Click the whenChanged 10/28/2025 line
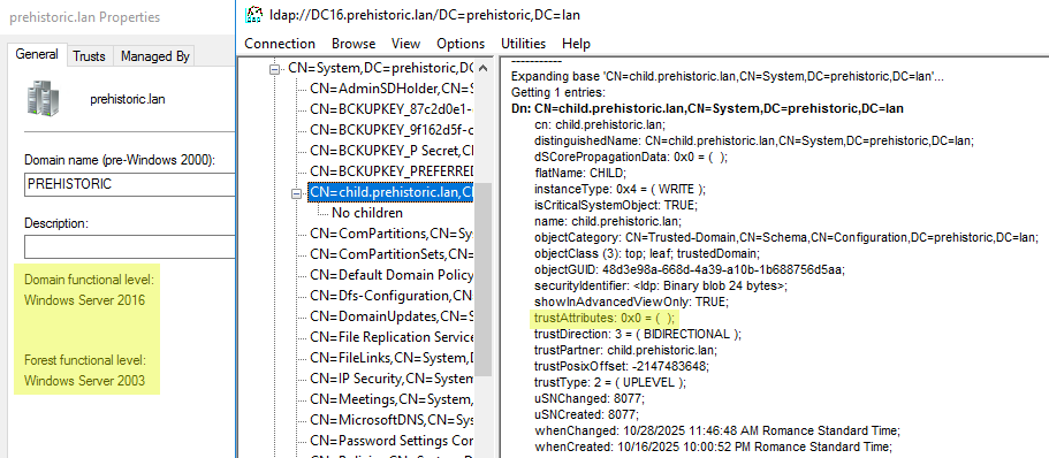The image size is (1050, 458). click(718, 431)
